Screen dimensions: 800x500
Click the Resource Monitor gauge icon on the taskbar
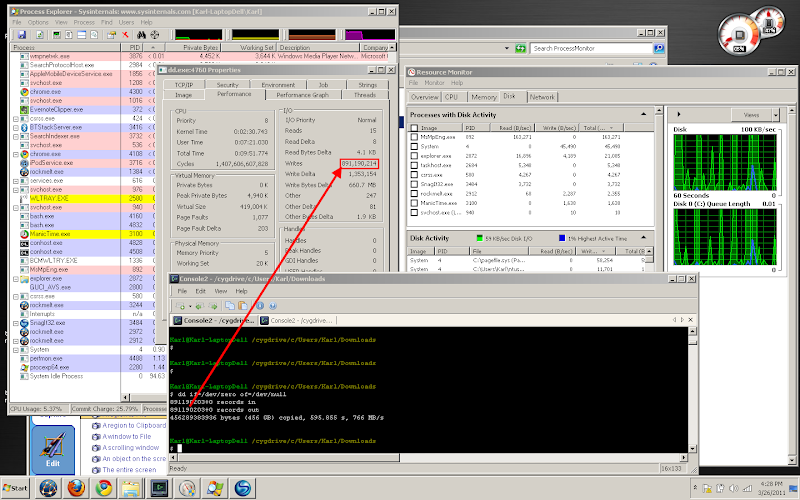(x=187, y=488)
